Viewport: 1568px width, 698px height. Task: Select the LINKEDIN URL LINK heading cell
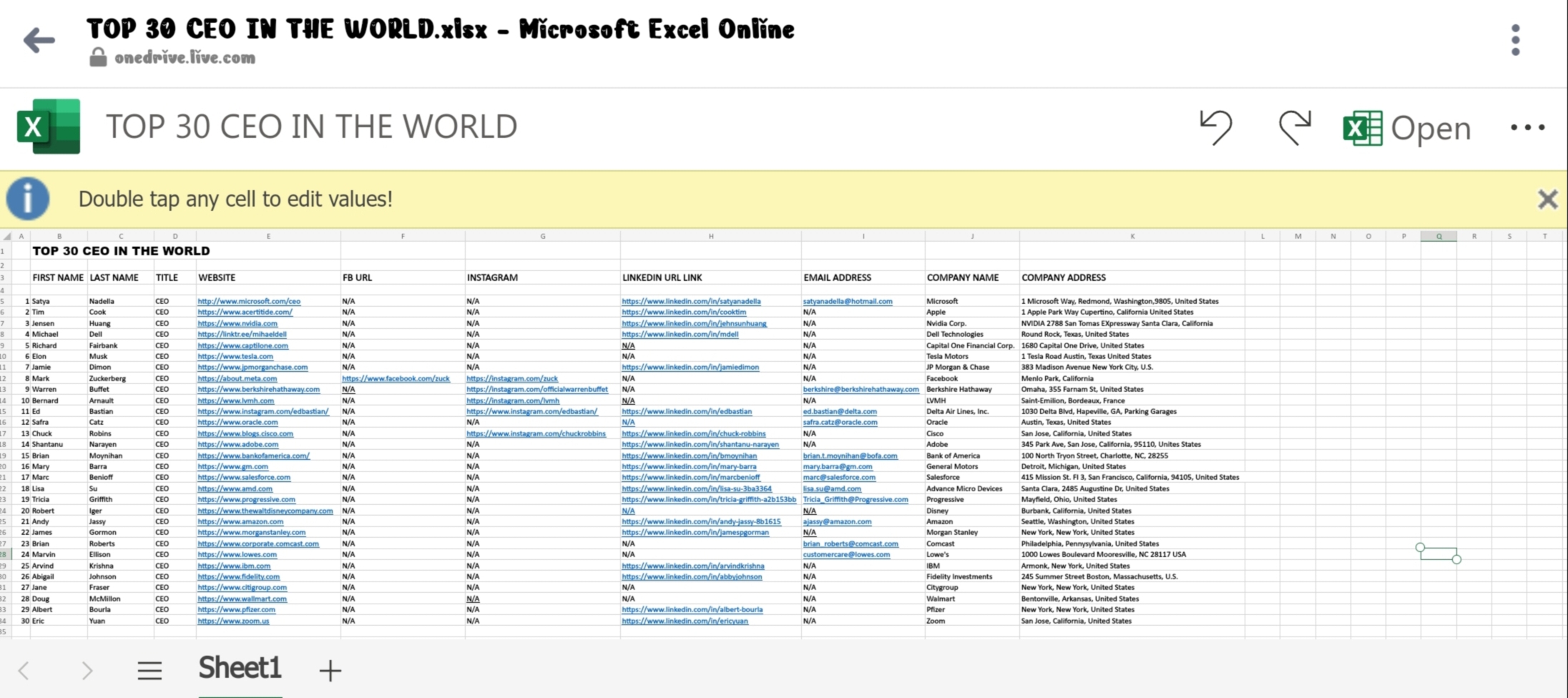[662, 277]
